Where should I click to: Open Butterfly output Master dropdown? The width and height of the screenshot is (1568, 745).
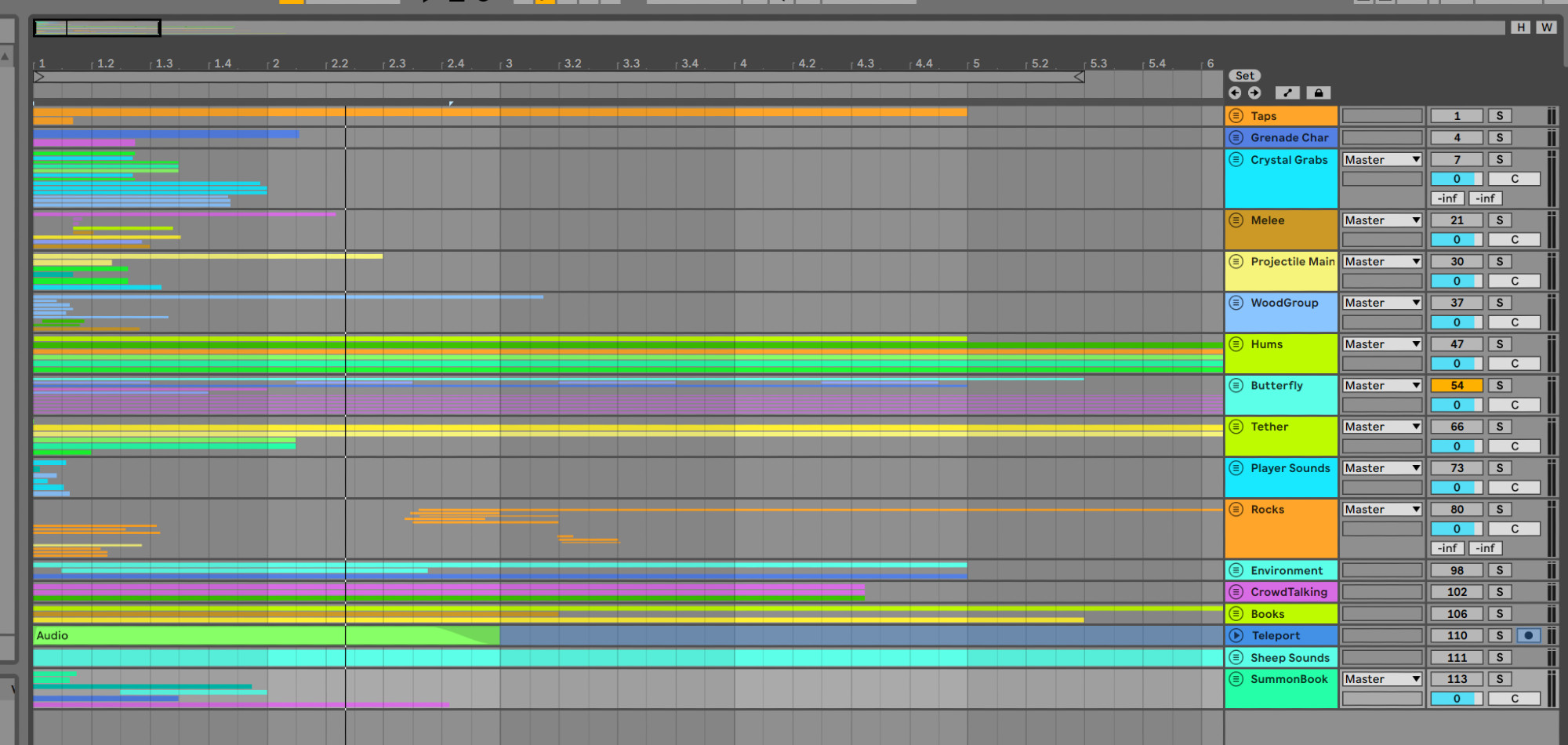click(1382, 385)
